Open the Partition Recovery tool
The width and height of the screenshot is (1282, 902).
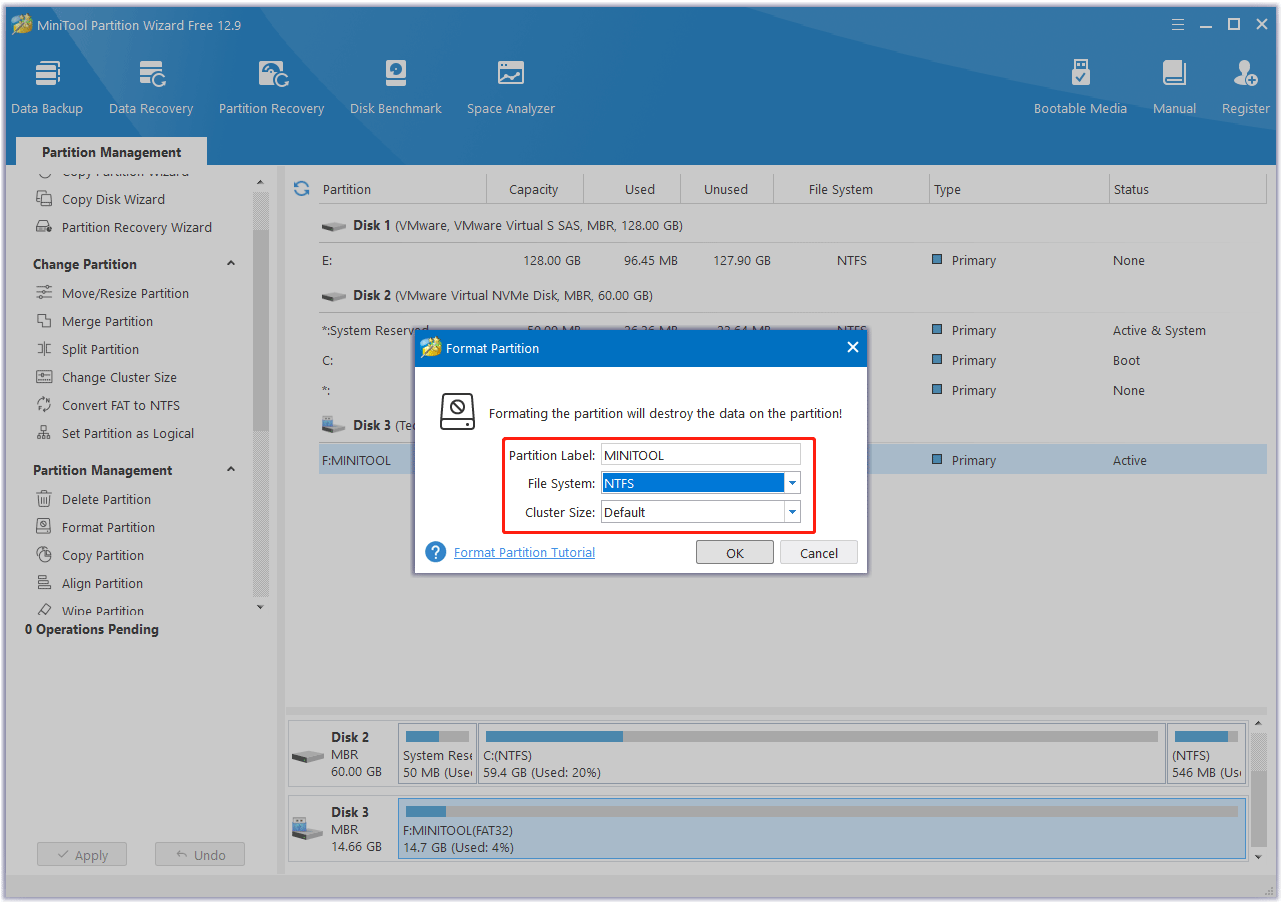271,85
